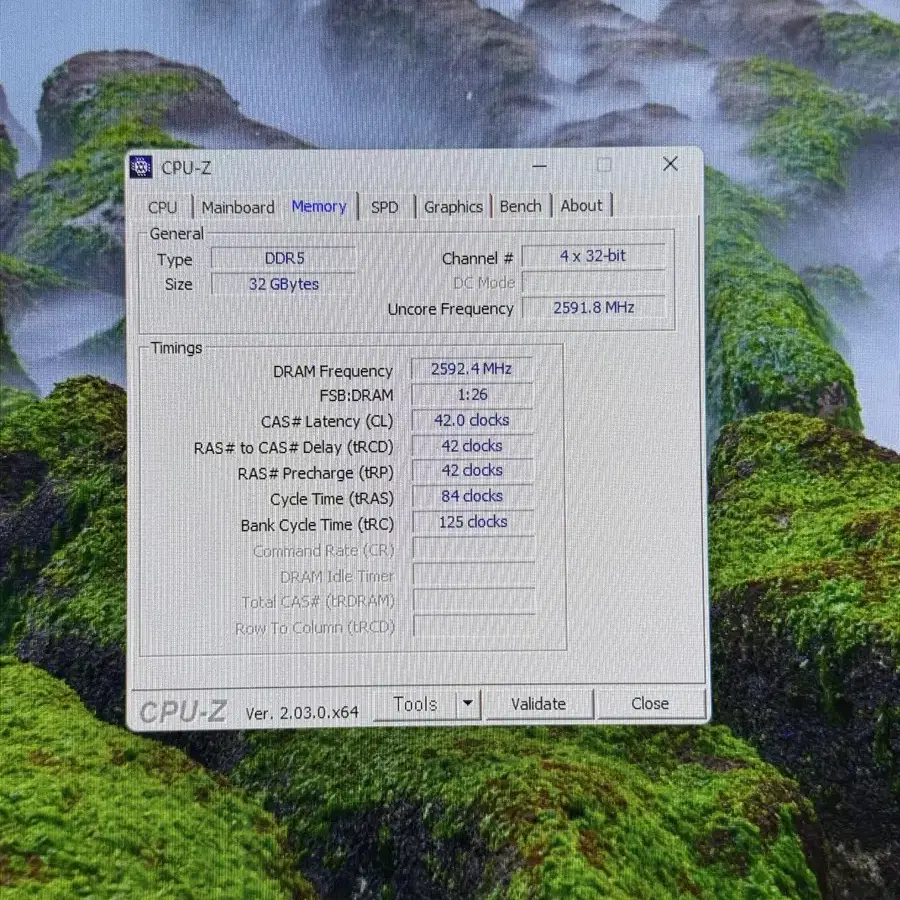The width and height of the screenshot is (900, 900).
Task: Click the Close button at bottom
Action: point(650,703)
